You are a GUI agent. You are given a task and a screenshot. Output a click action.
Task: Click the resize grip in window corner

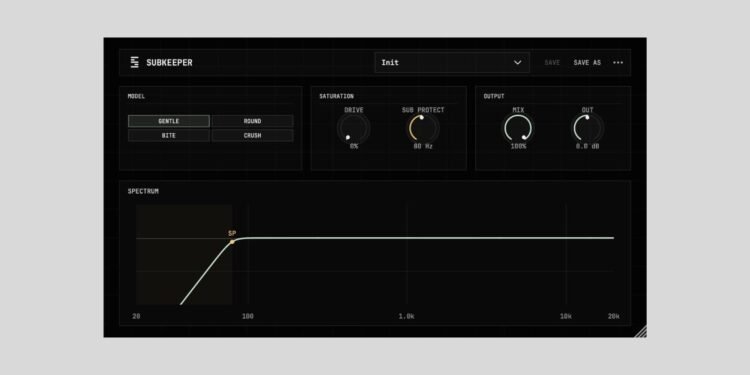coord(641,332)
